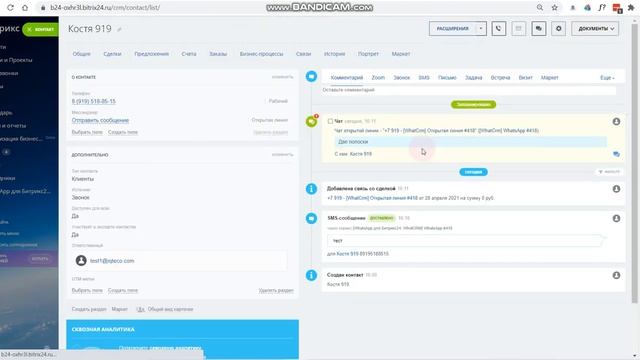The width and height of the screenshot is (640, 360).
Task: Open user avatar on the Чат entry
Action: 616,122
